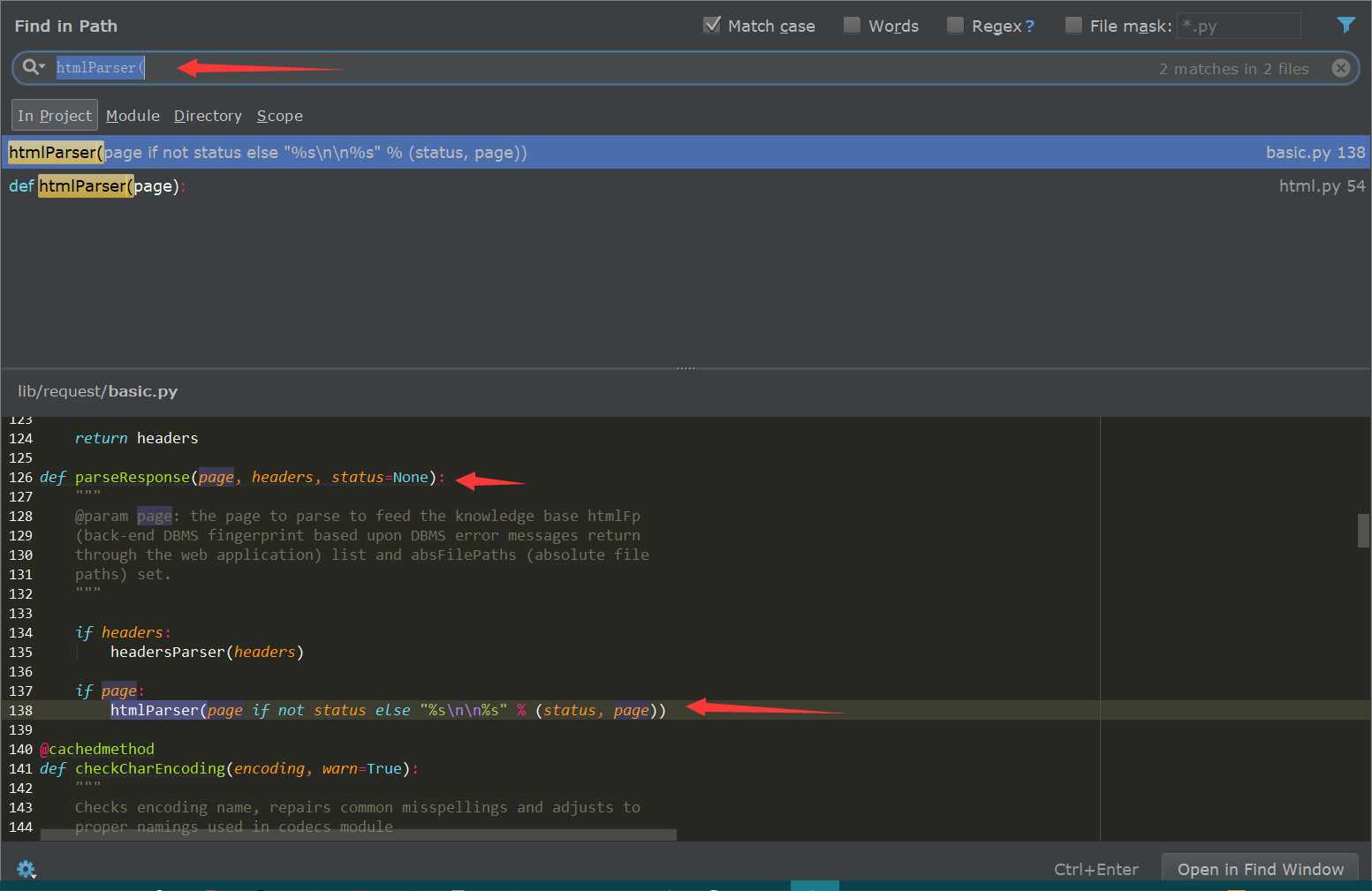Click 'if headers:' on line 134
This screenshot has width=1372, height=891.
pos(123,632)
